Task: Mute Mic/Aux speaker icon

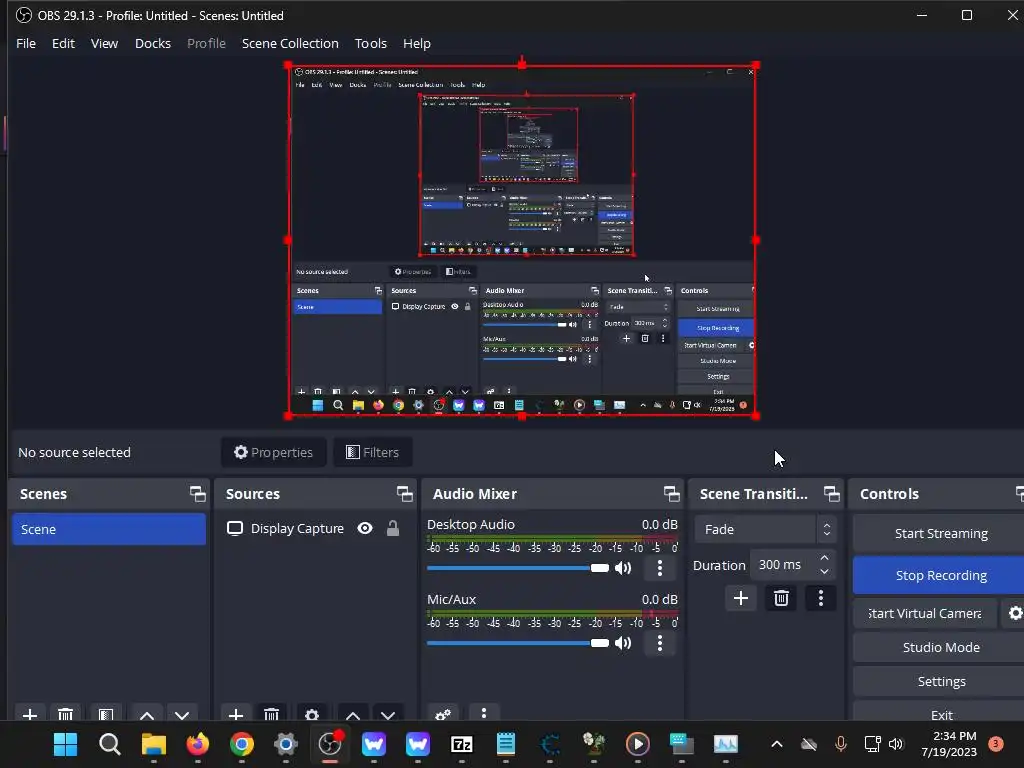Action: 624,643
